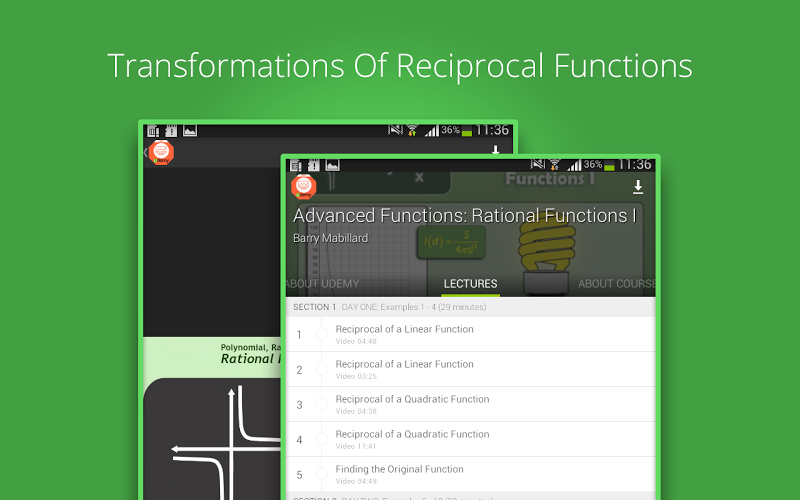
Task: Toggle the completion circle for lecture 1
Action: [321, 334]
